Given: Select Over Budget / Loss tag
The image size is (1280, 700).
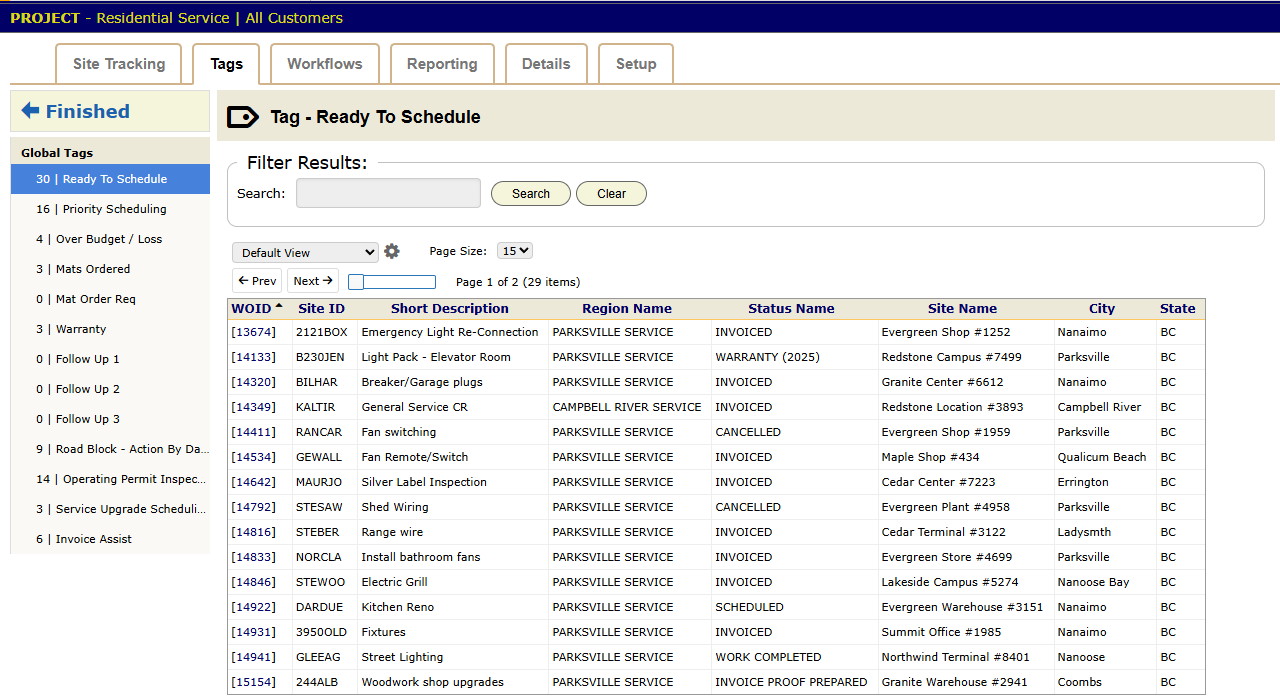Looking at the screenshot, I should [110, 239].
